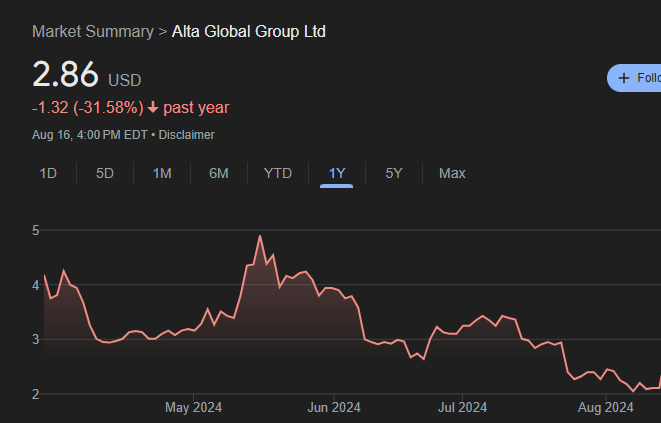Image resolution: width=661 pixels, height=423 pixels.
Task: Click the Aug 2024 axis label
Action: [605, 407]
